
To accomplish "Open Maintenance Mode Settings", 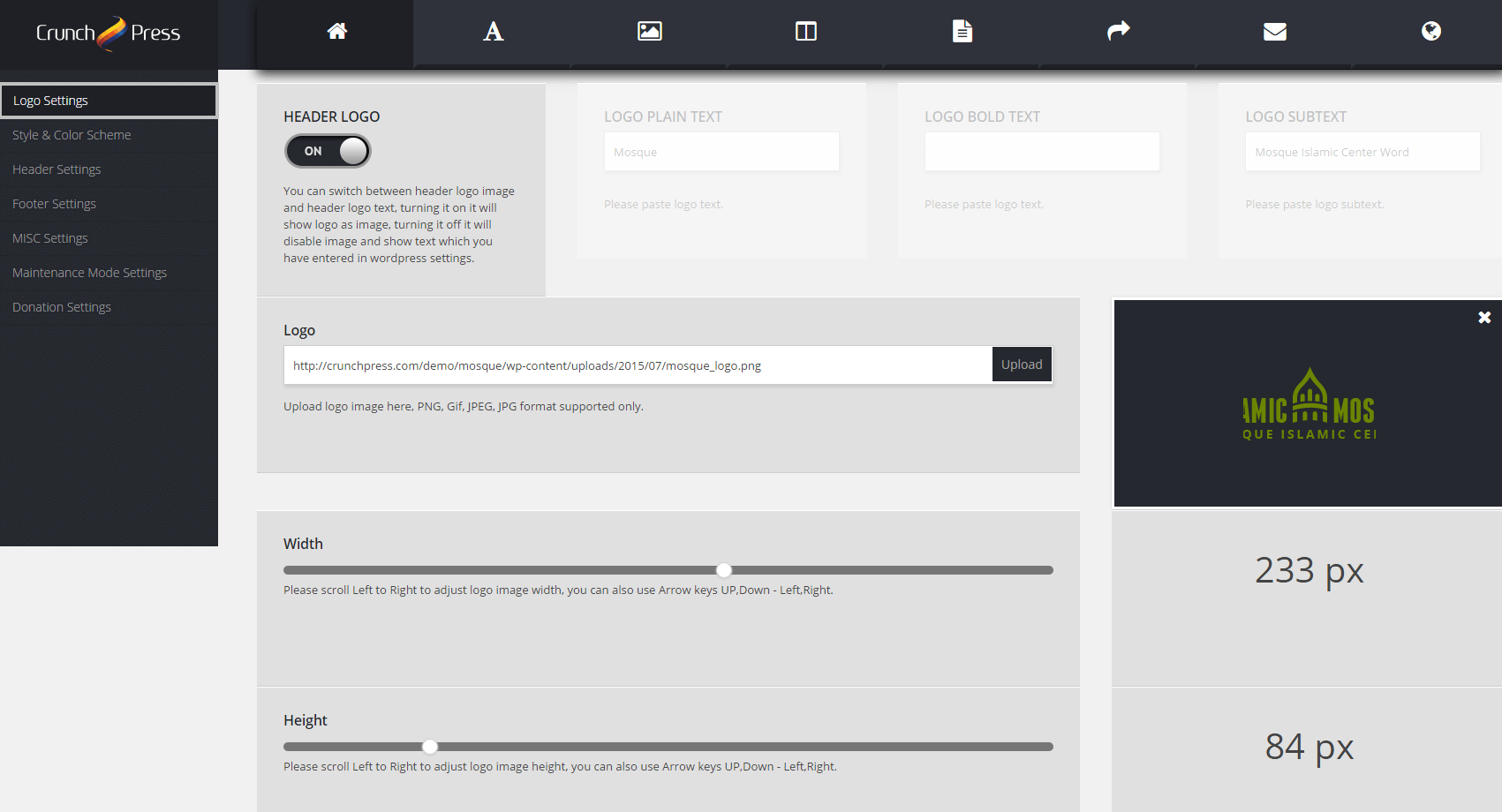I will click(89, 273).
